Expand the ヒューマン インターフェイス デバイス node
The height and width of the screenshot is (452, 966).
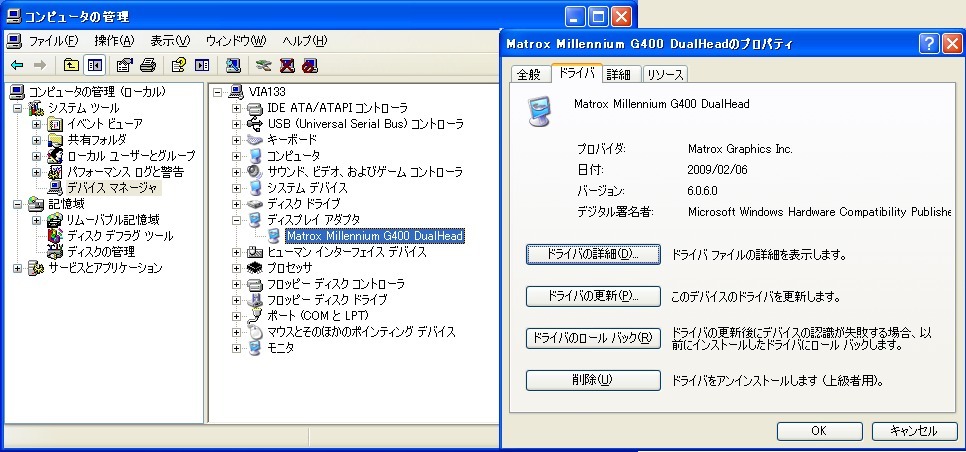(x=237, y=252)
